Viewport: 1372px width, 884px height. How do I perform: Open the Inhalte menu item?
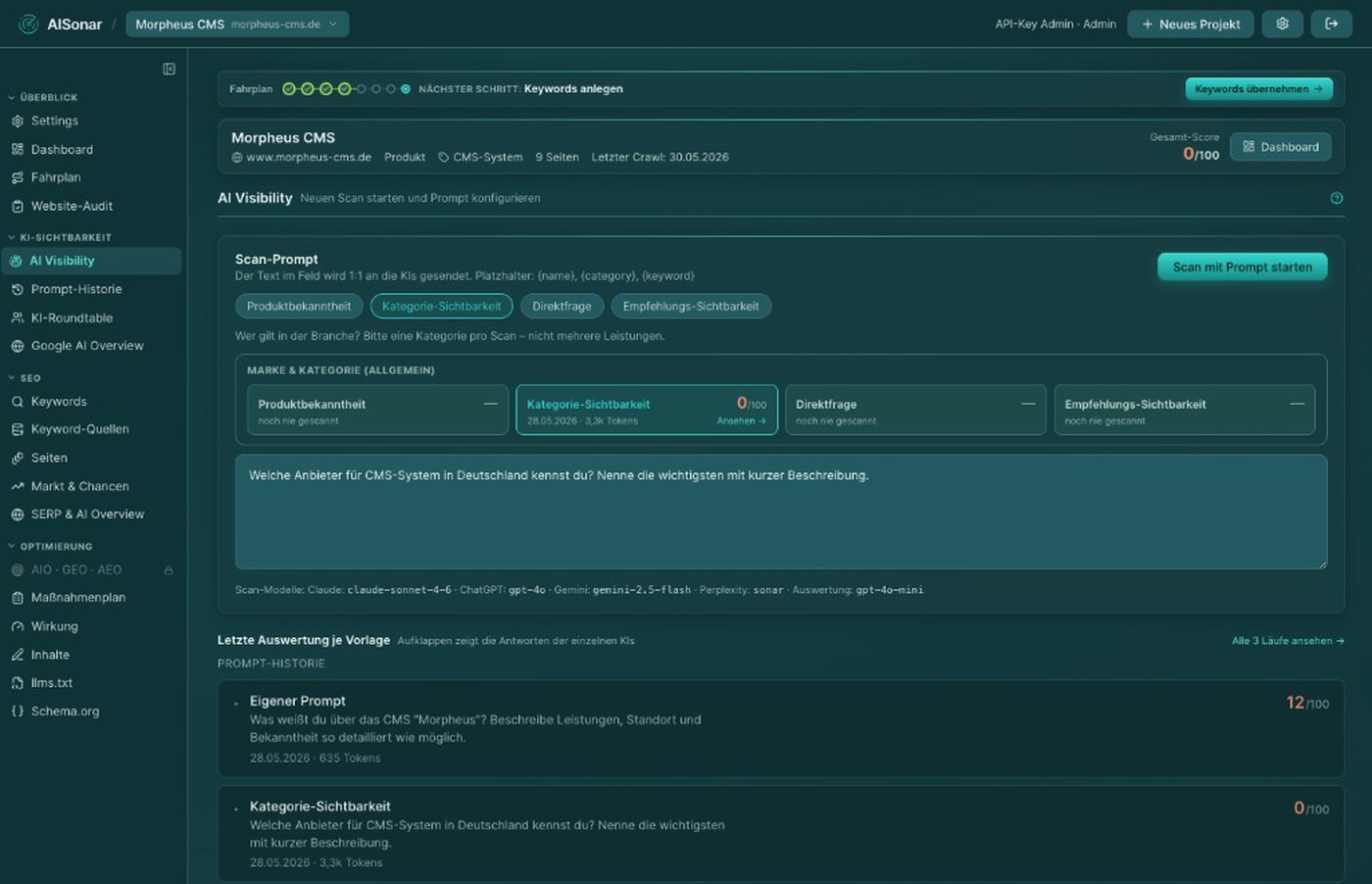(x=92, y=655)
